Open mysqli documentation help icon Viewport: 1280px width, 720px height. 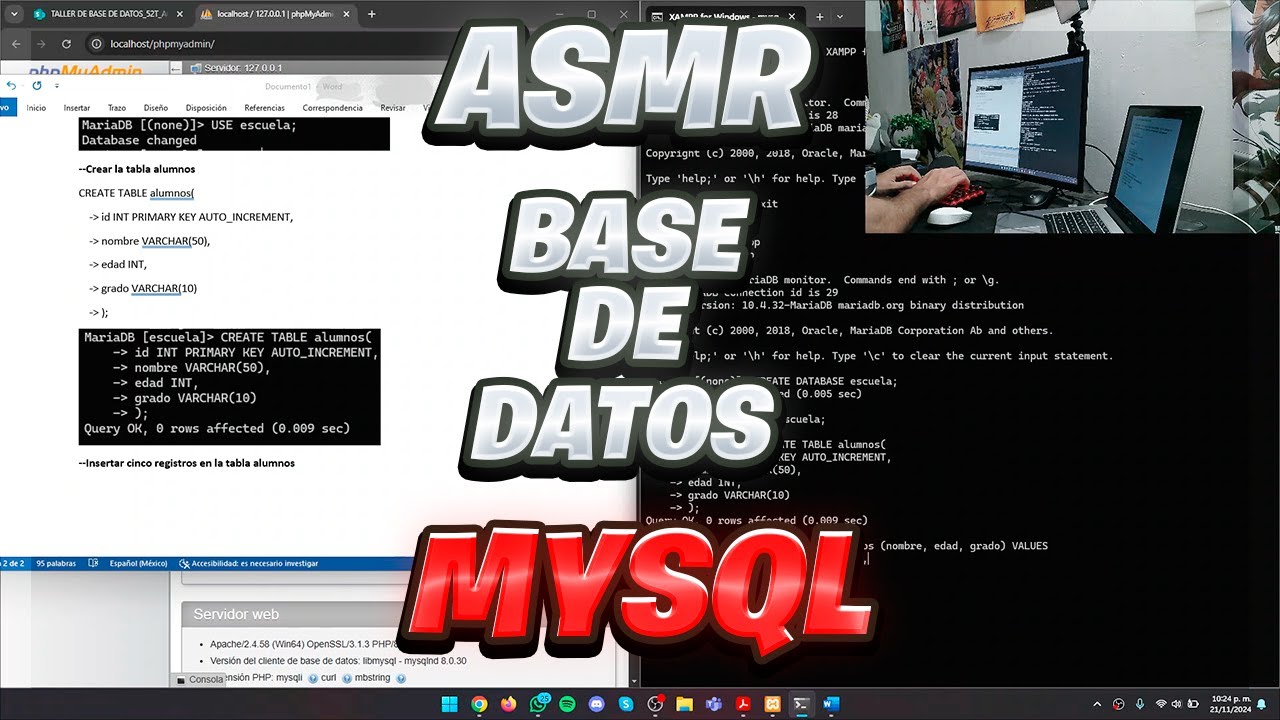click(313, 678)
